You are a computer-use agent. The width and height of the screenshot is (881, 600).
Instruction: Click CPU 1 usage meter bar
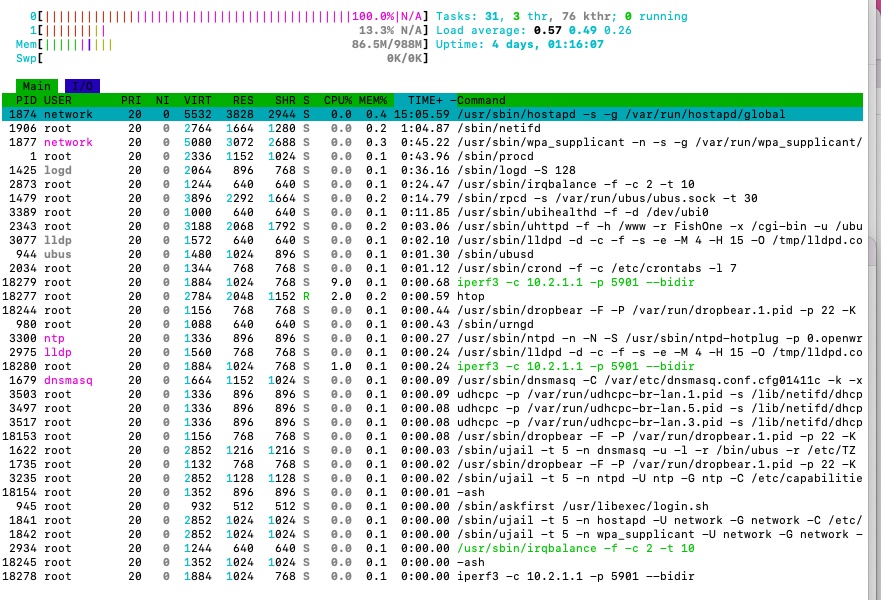(229, 30)
